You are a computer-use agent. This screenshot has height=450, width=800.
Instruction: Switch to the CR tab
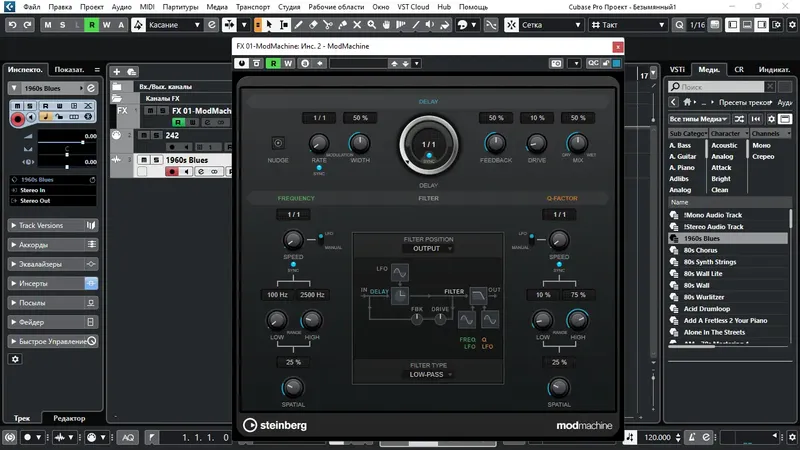739,69
